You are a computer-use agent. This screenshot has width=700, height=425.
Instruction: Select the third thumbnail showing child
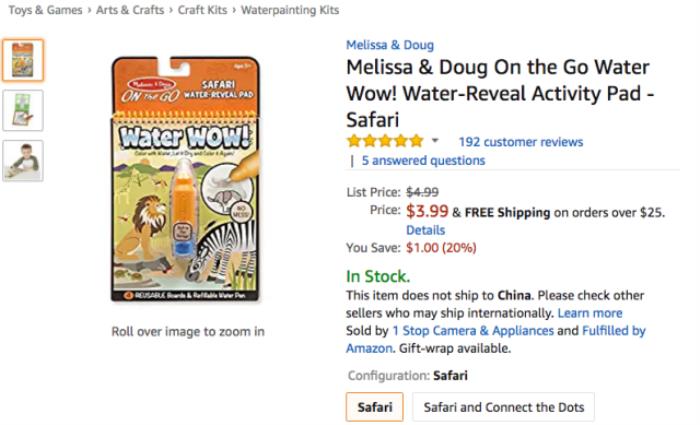pyautogui.click(x=23, y=160)
